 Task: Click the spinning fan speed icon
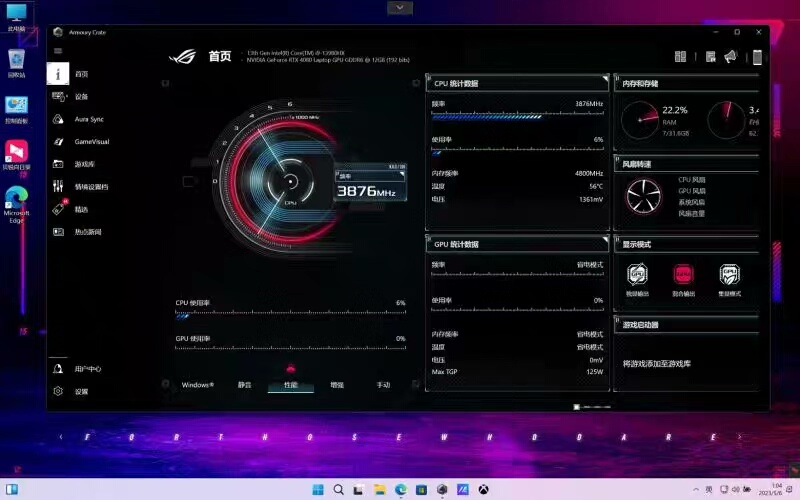coord(644,196)
